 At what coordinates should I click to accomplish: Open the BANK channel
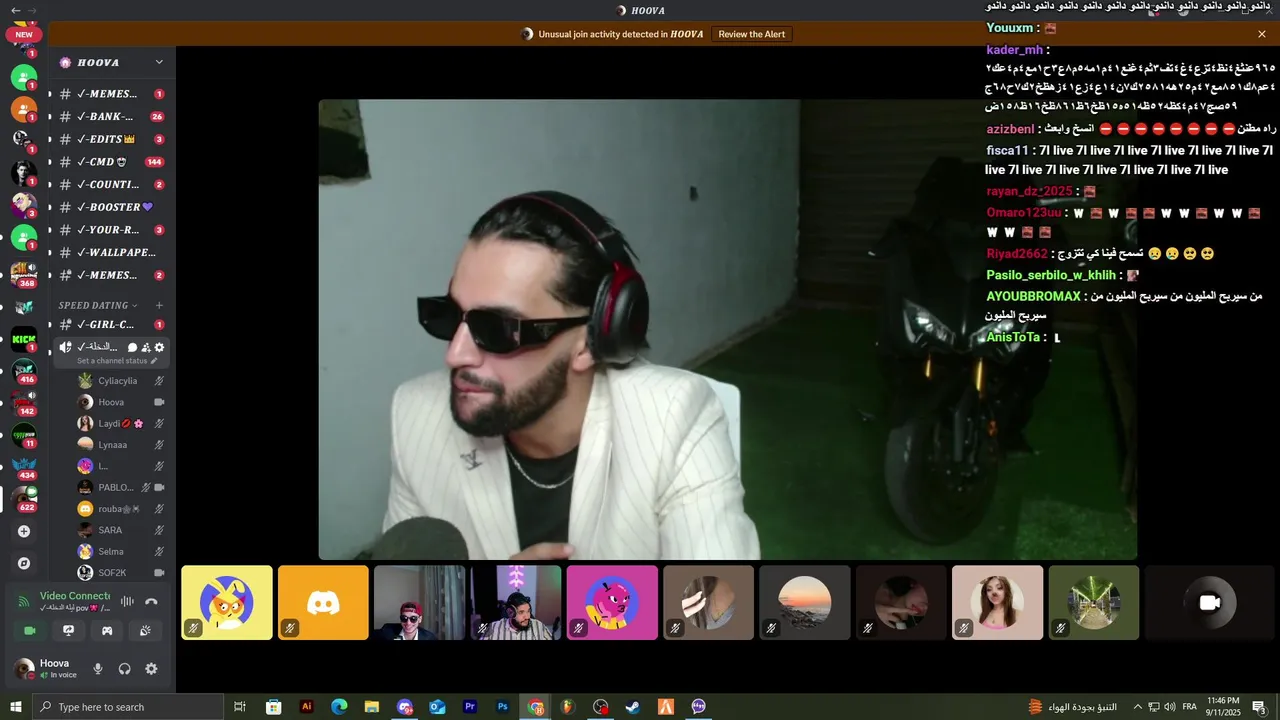coord(111,116)
